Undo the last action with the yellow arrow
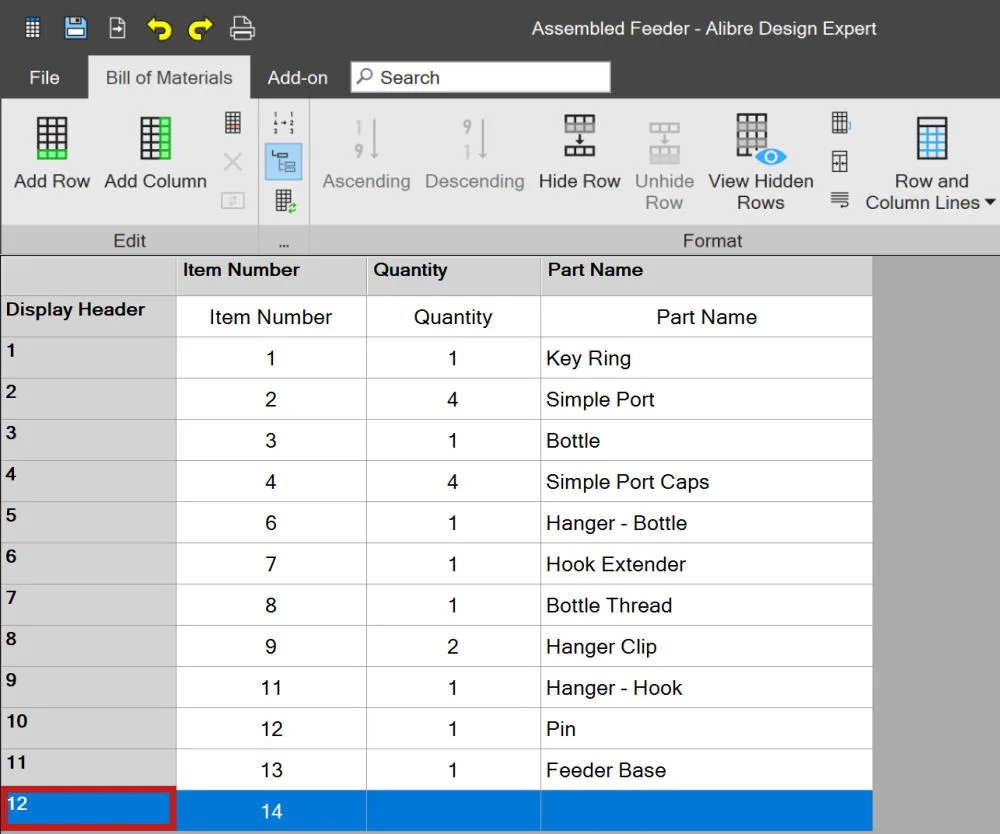Viewport: 1000px width, 834px height. (159, 29)
